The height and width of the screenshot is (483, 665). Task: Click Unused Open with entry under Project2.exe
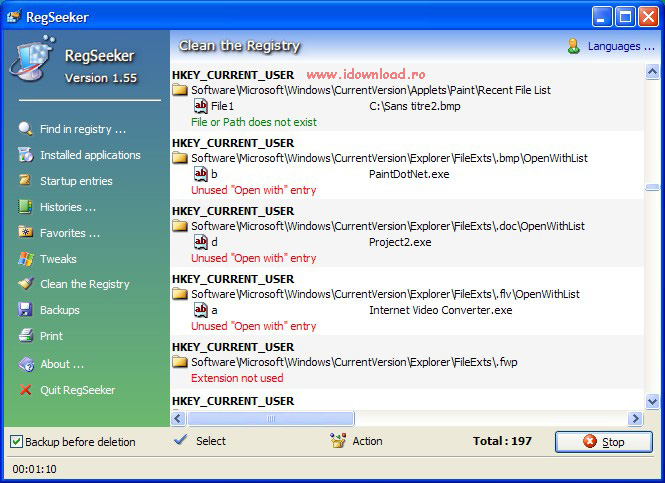[x=254, y=258]
